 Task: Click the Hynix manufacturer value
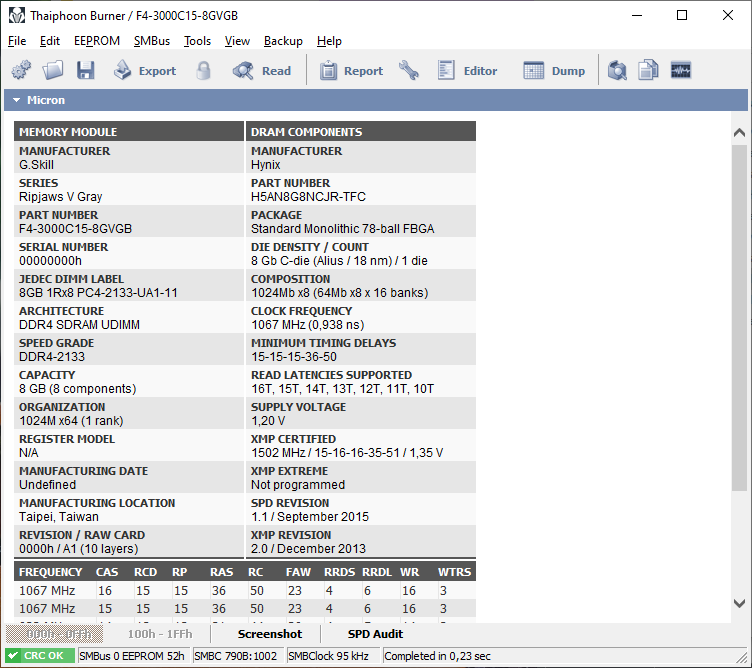[x=266, y=165]
